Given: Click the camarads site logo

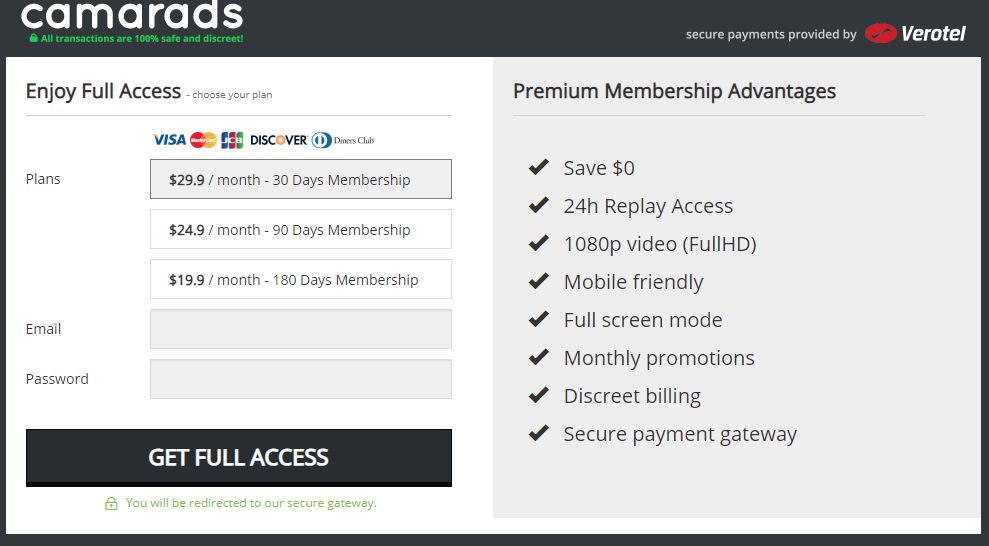Looking at the screenshot, I should point(132,16).
